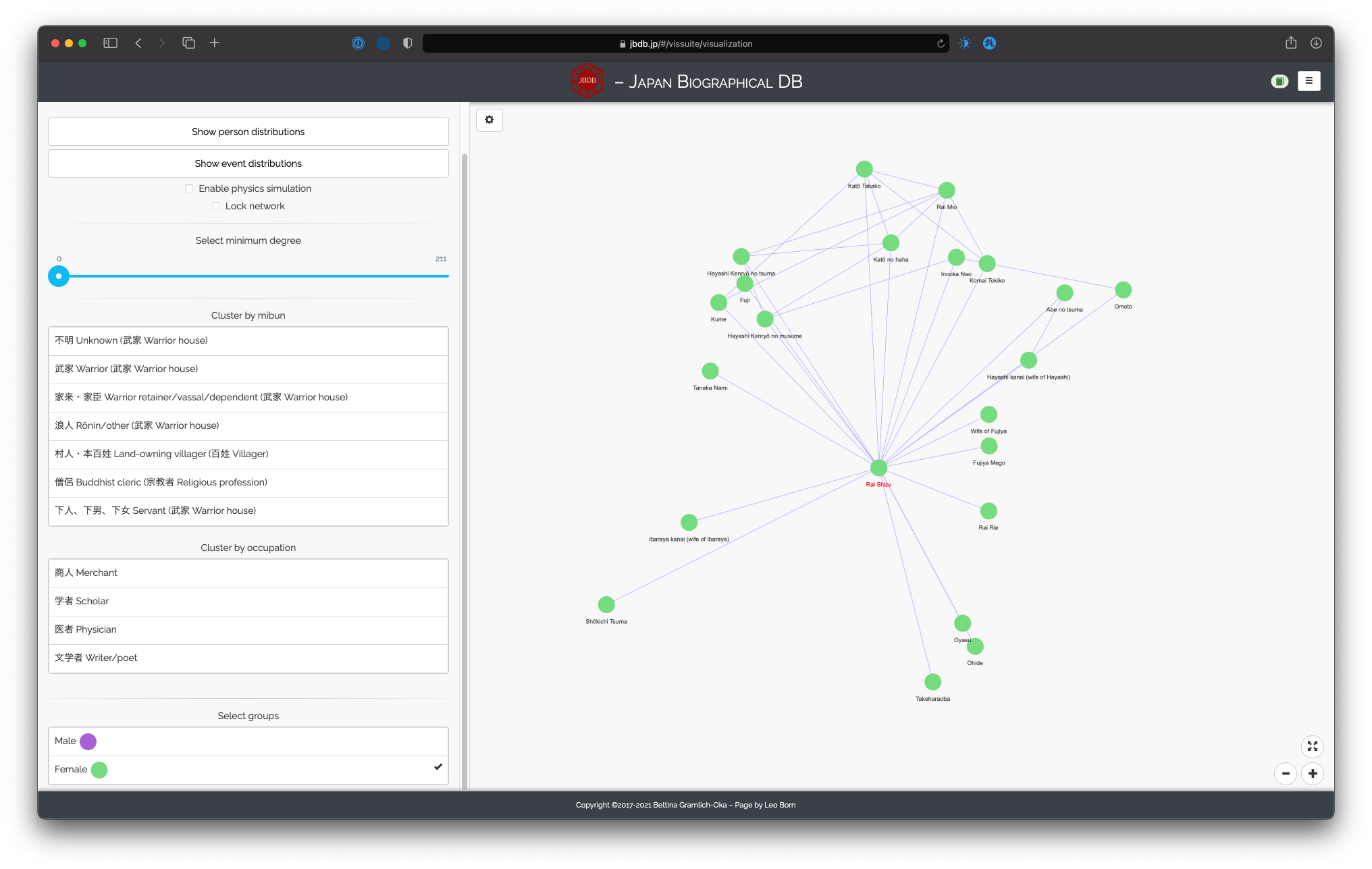Click the left panel scrollbar
The image size is (1372, 869).
(x=465, y=471)
